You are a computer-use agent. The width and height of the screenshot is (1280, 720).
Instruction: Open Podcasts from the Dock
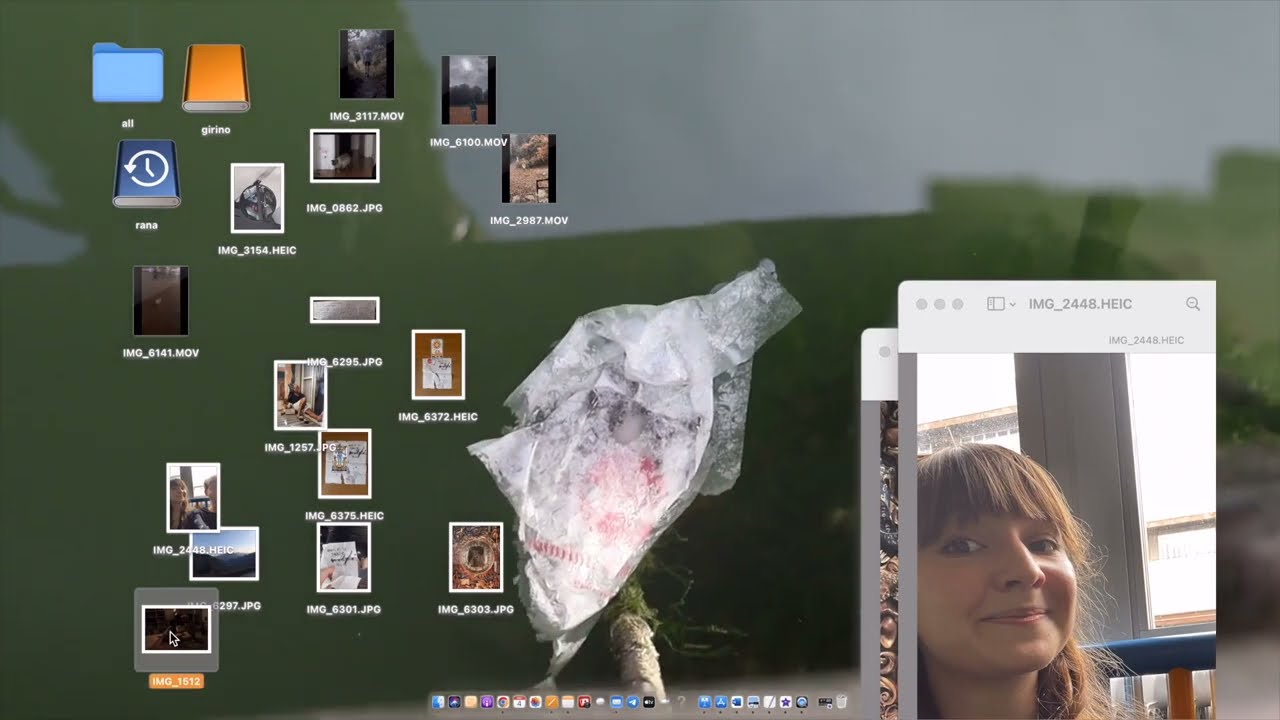coord(487,702)
